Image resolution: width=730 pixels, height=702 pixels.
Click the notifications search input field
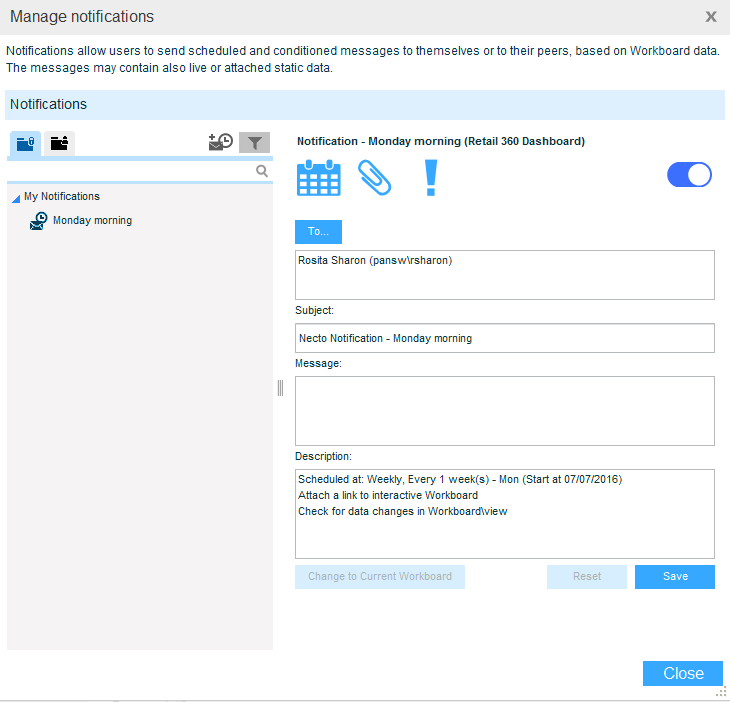click(x=130, y=171)
